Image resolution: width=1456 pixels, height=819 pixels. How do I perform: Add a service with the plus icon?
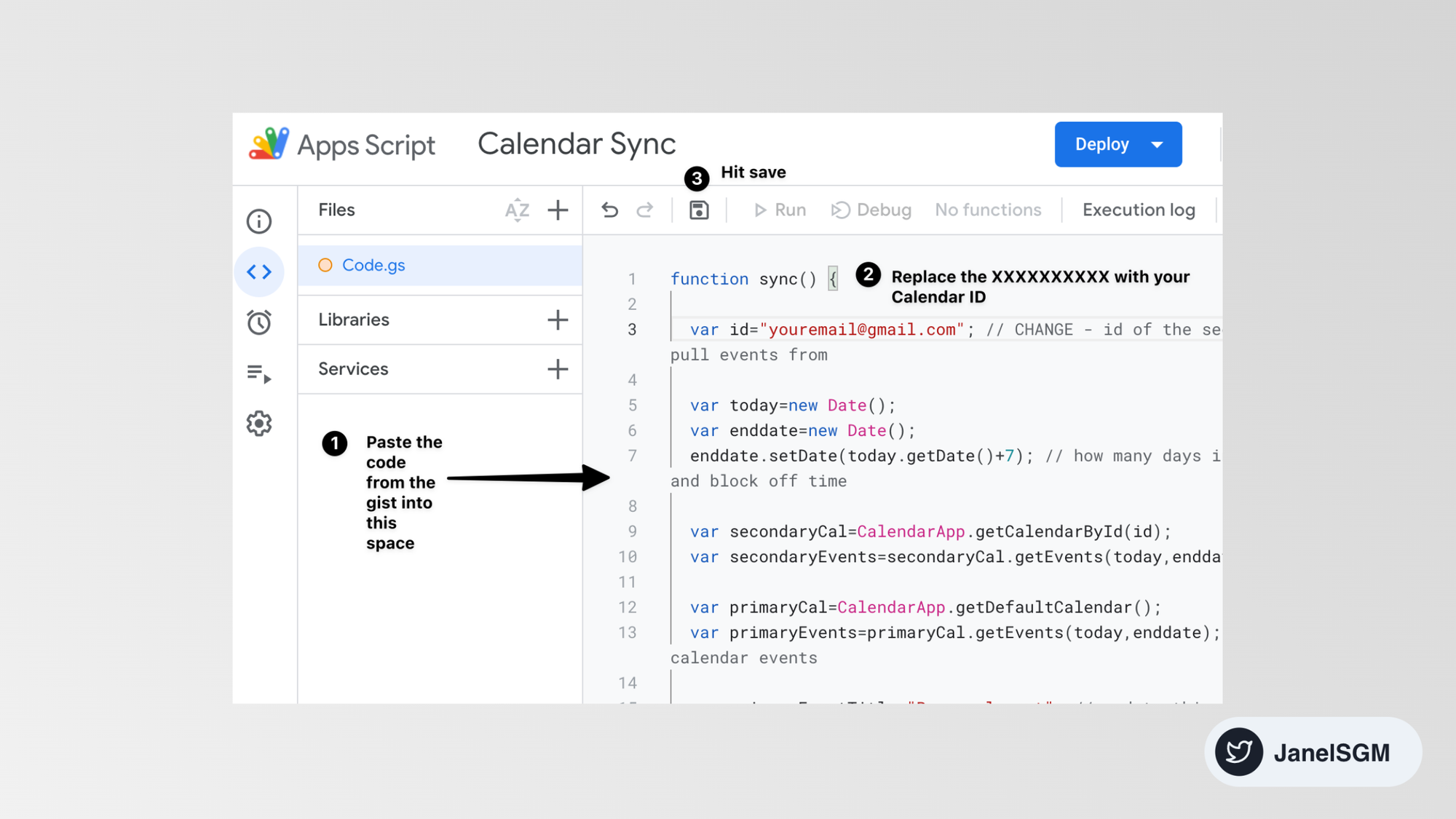[558, 369]
